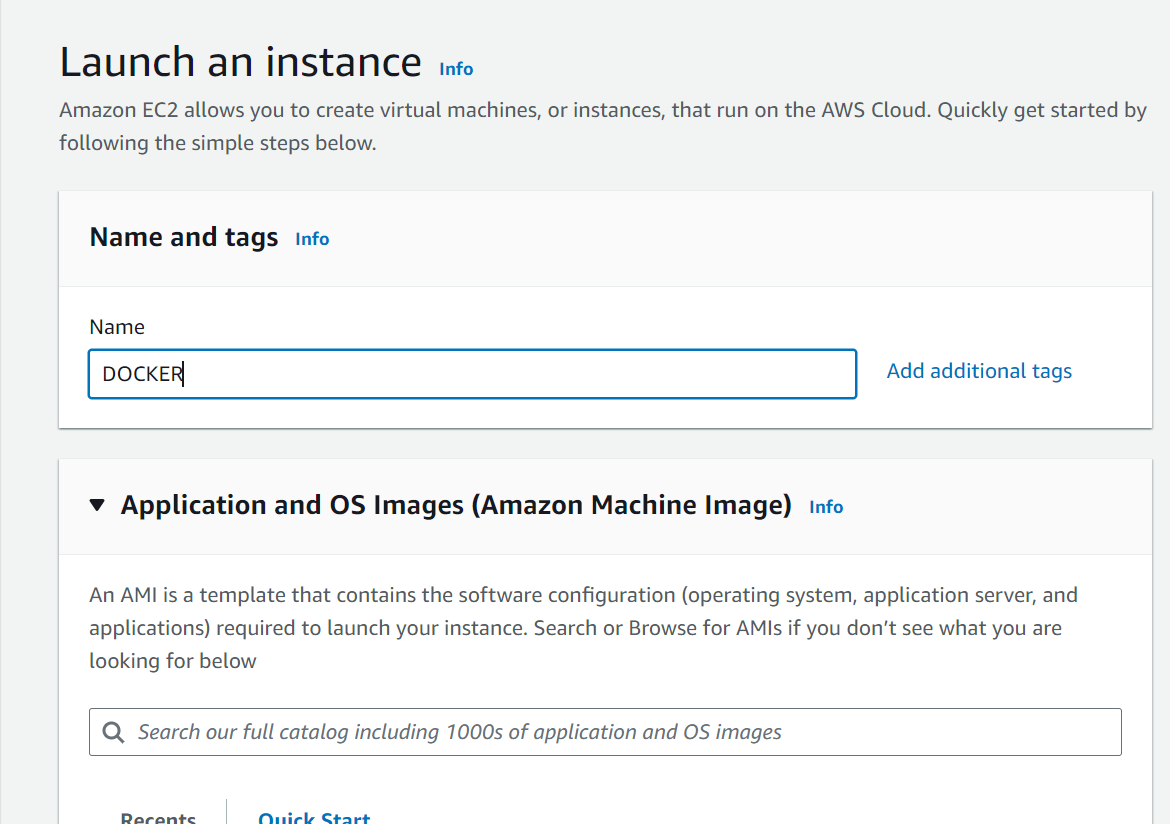Focus the AMI catalog search box

click(x=605, y=732)
